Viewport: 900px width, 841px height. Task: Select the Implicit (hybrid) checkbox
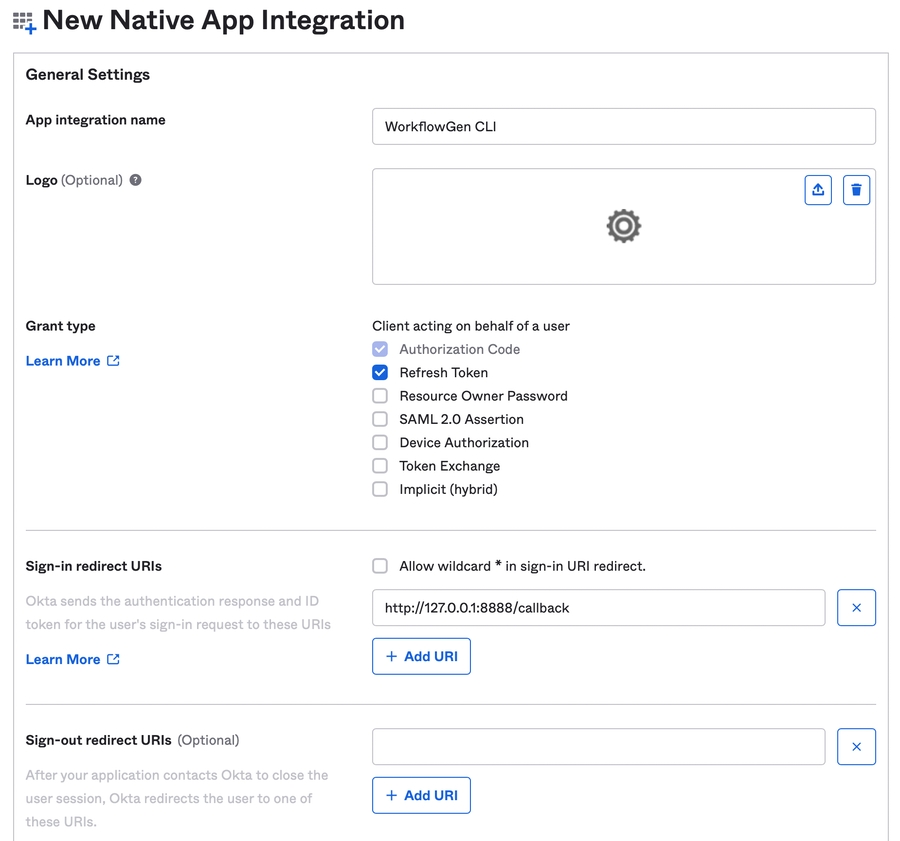pos(380,489)
